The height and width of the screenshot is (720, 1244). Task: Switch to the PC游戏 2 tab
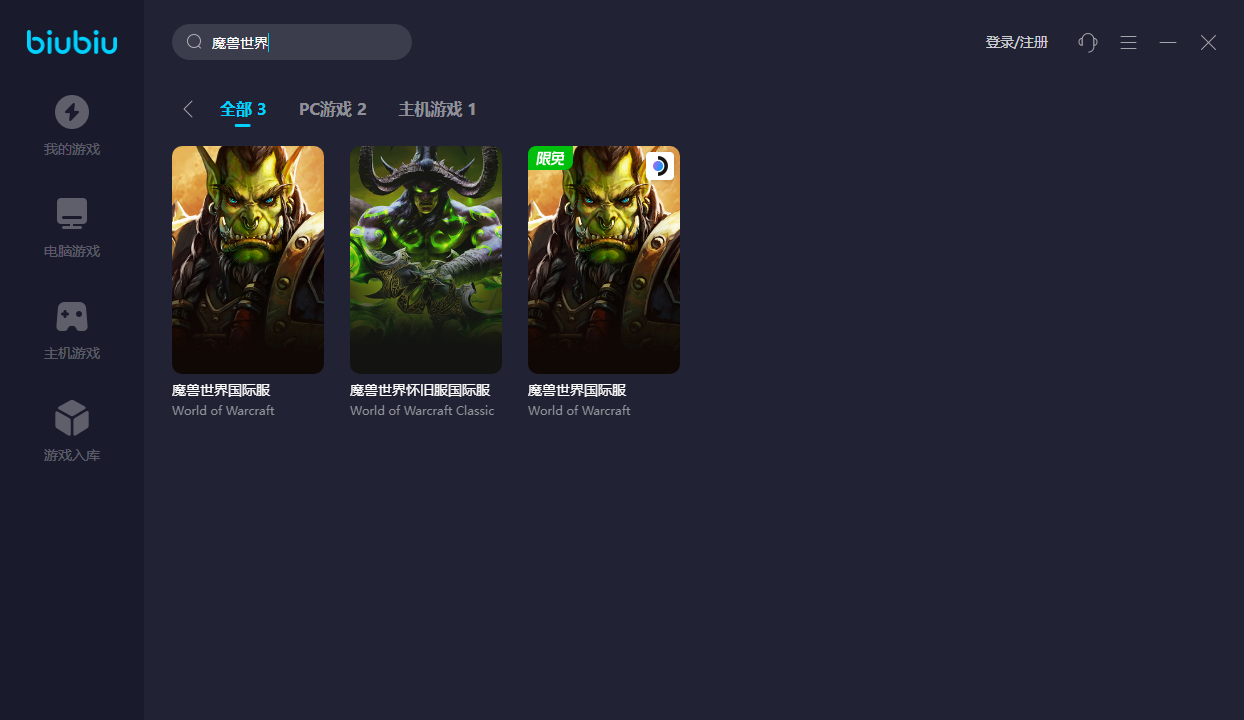pyautogui.click(x=333, y=109)
